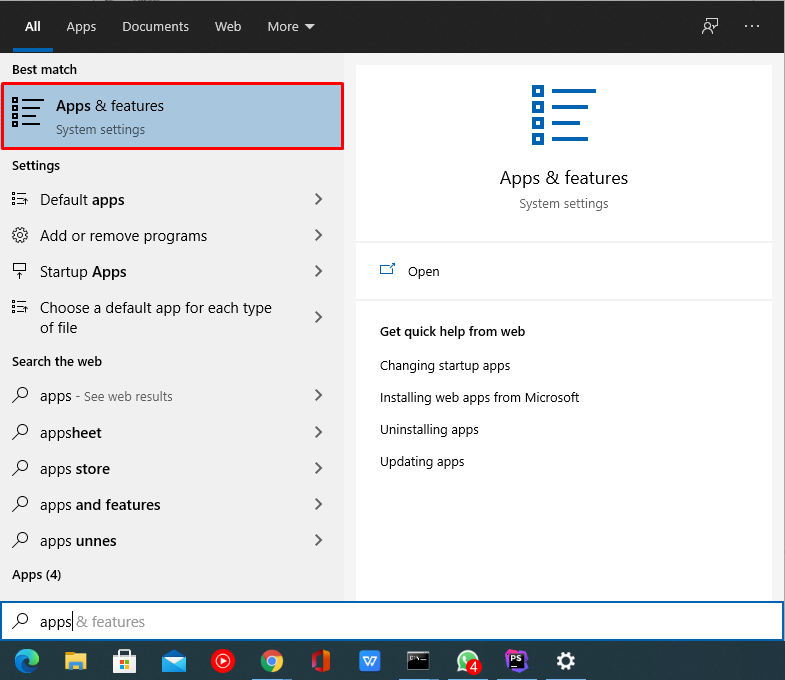Screen dimensions: 785x680
Task: Launch Google Chrome from the taskbar
Action: (x=272, y=661)
